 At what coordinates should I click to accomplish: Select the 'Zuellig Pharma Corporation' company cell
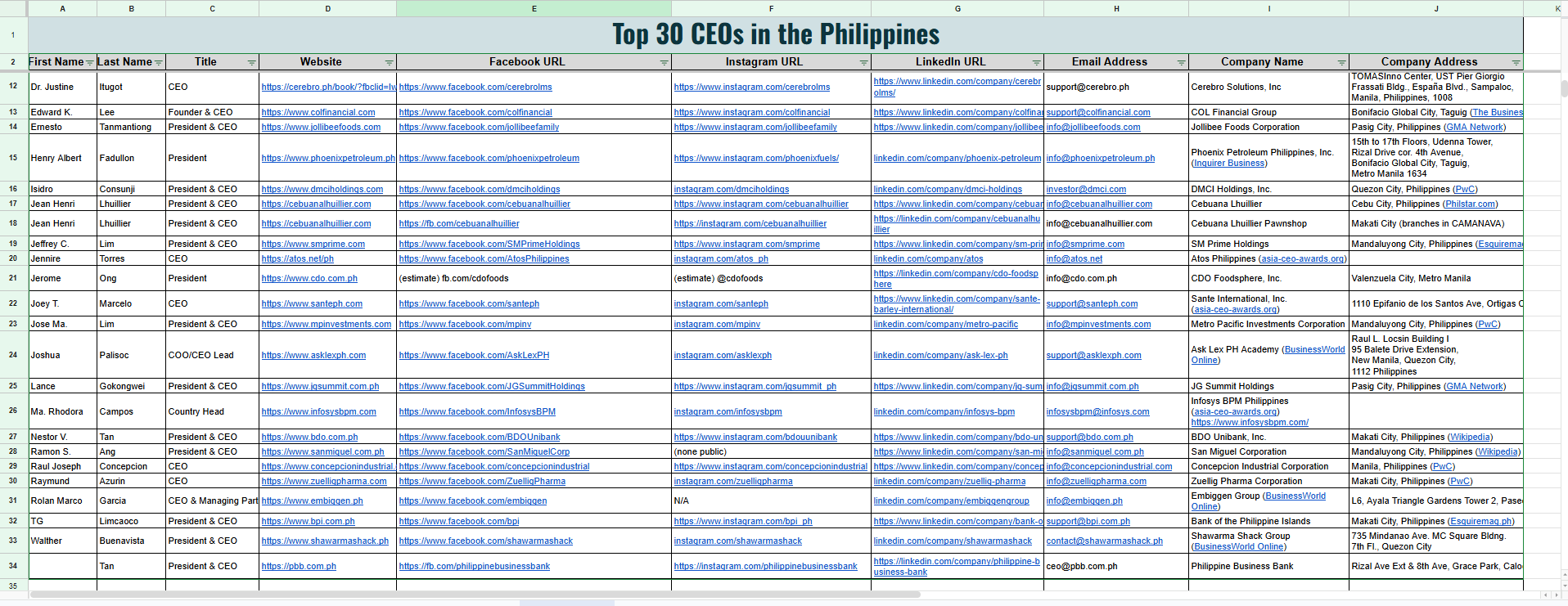(1269, 481)
